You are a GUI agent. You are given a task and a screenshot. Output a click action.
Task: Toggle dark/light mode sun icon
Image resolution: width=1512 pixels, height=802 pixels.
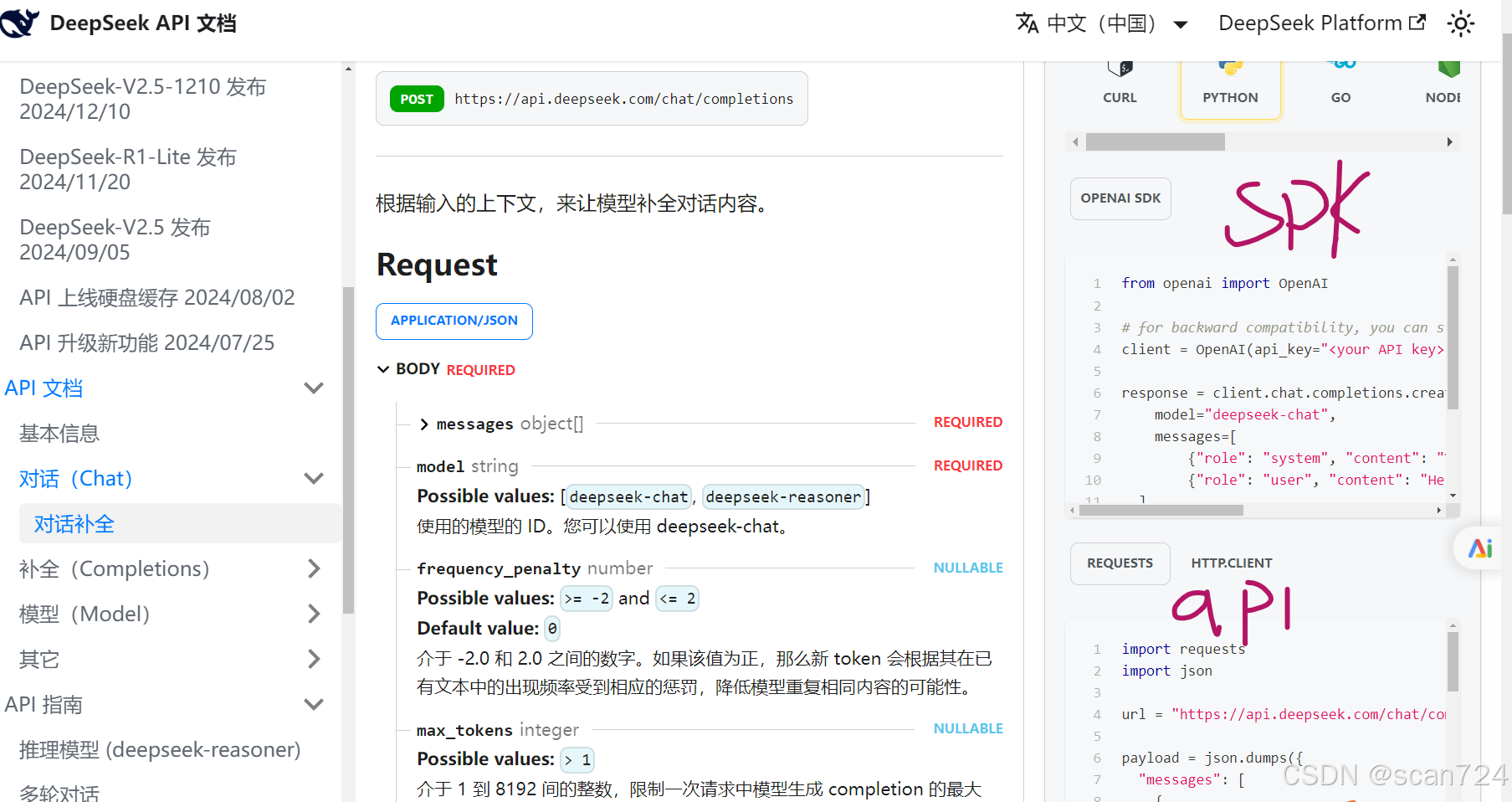click(x=1461, y=23)
